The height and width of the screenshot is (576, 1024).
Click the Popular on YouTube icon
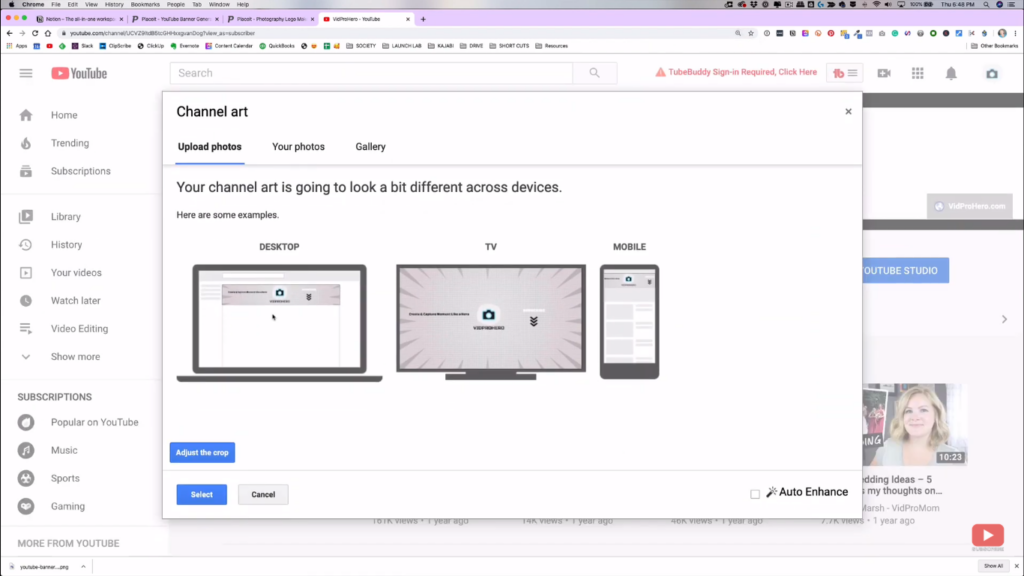(26, 423)
